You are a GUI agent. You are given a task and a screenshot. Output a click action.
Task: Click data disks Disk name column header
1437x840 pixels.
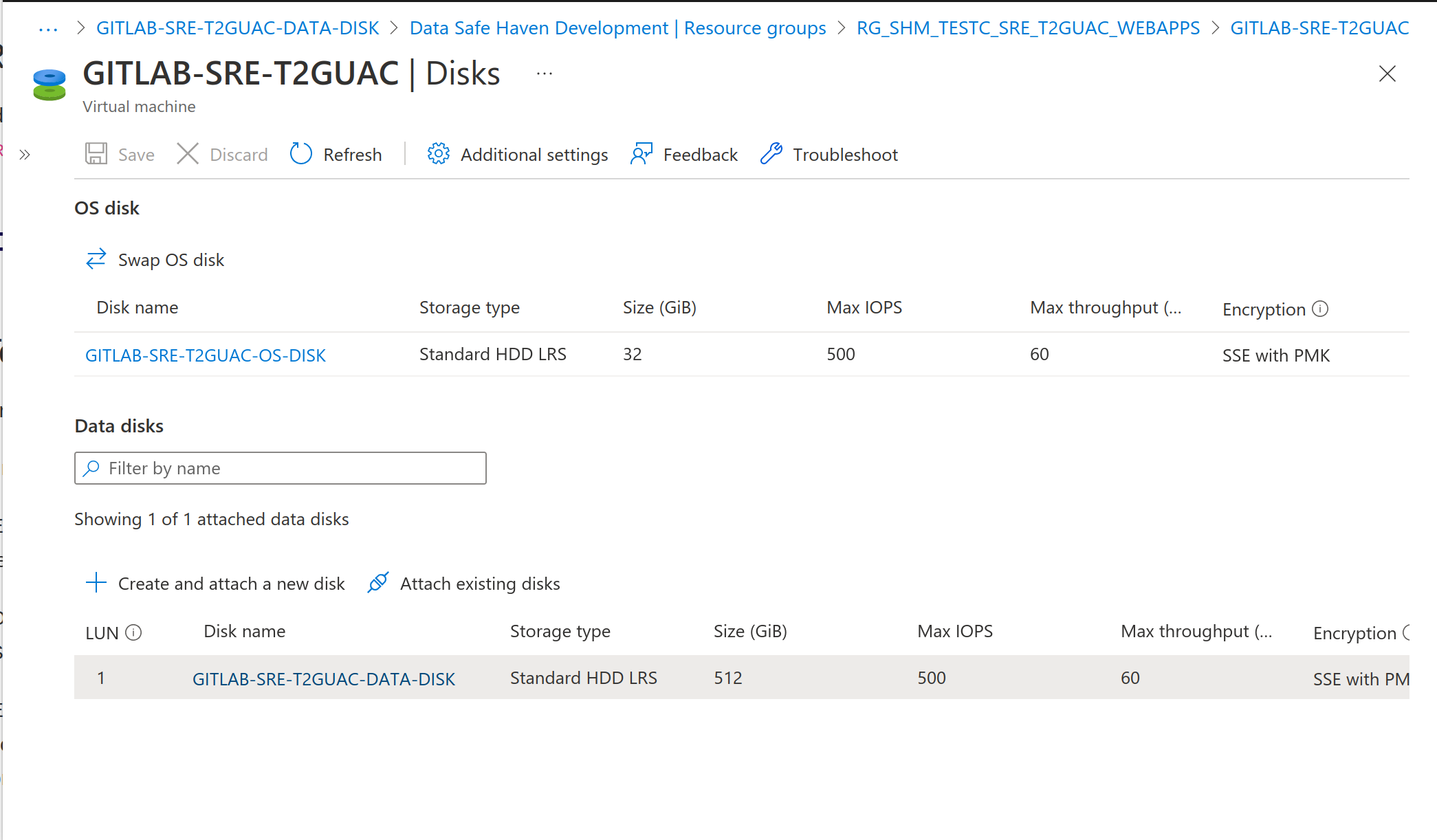click(245, 631)
